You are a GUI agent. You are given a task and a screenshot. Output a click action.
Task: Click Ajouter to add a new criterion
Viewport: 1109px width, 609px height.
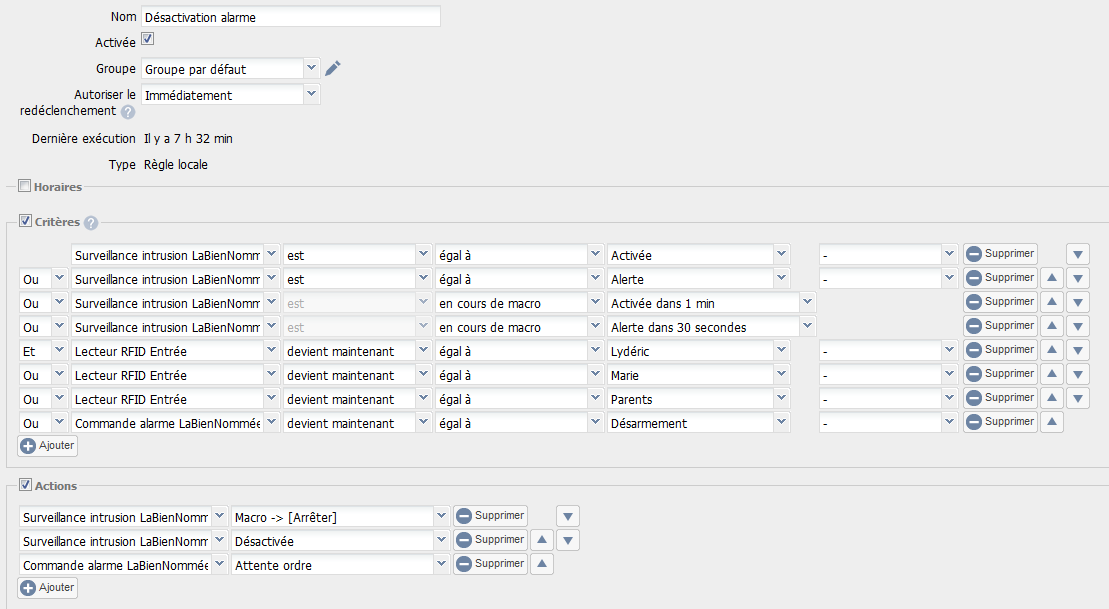click(x=48, y=446)
